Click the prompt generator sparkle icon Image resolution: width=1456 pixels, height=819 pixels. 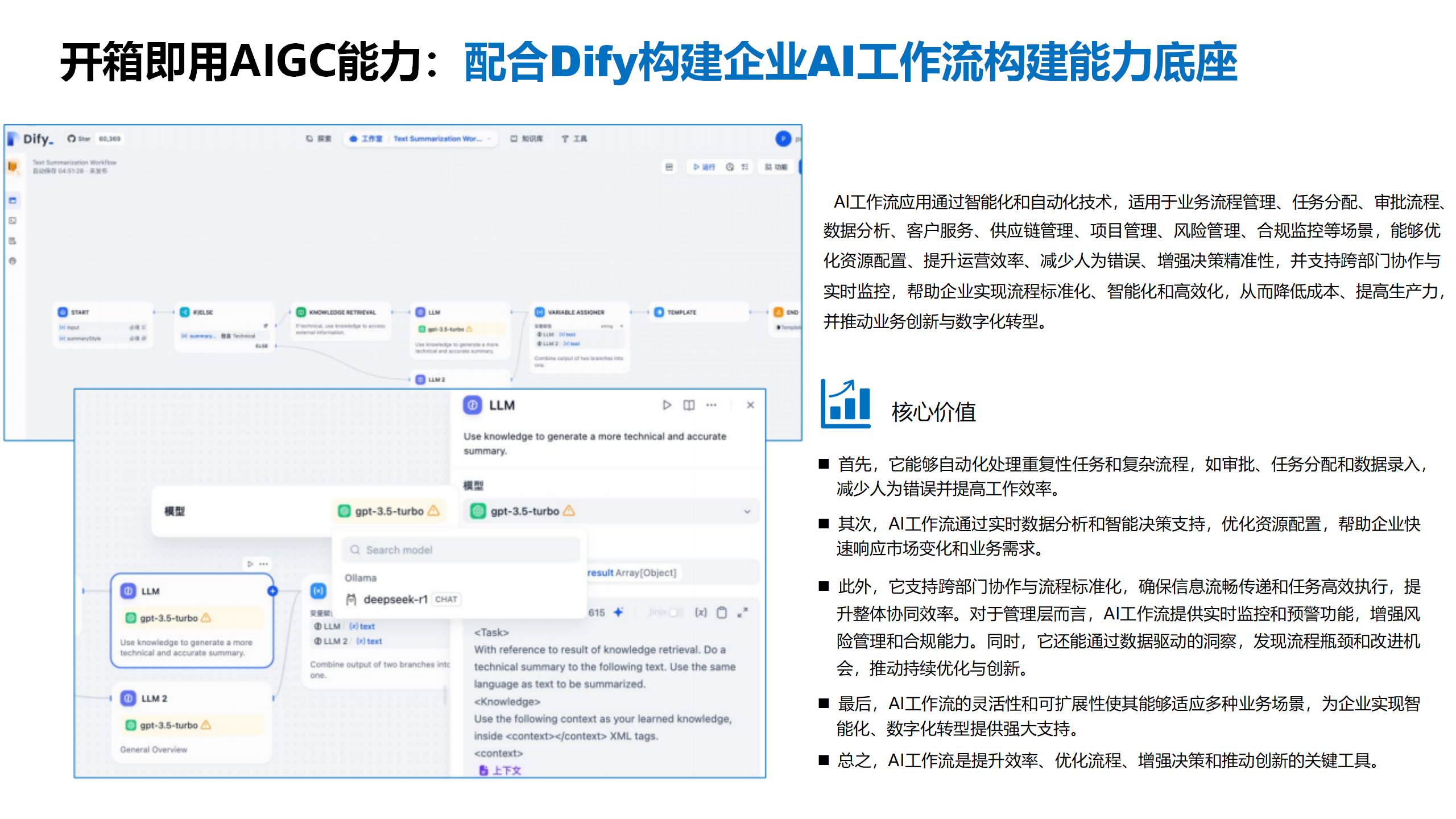click(618, 612)
